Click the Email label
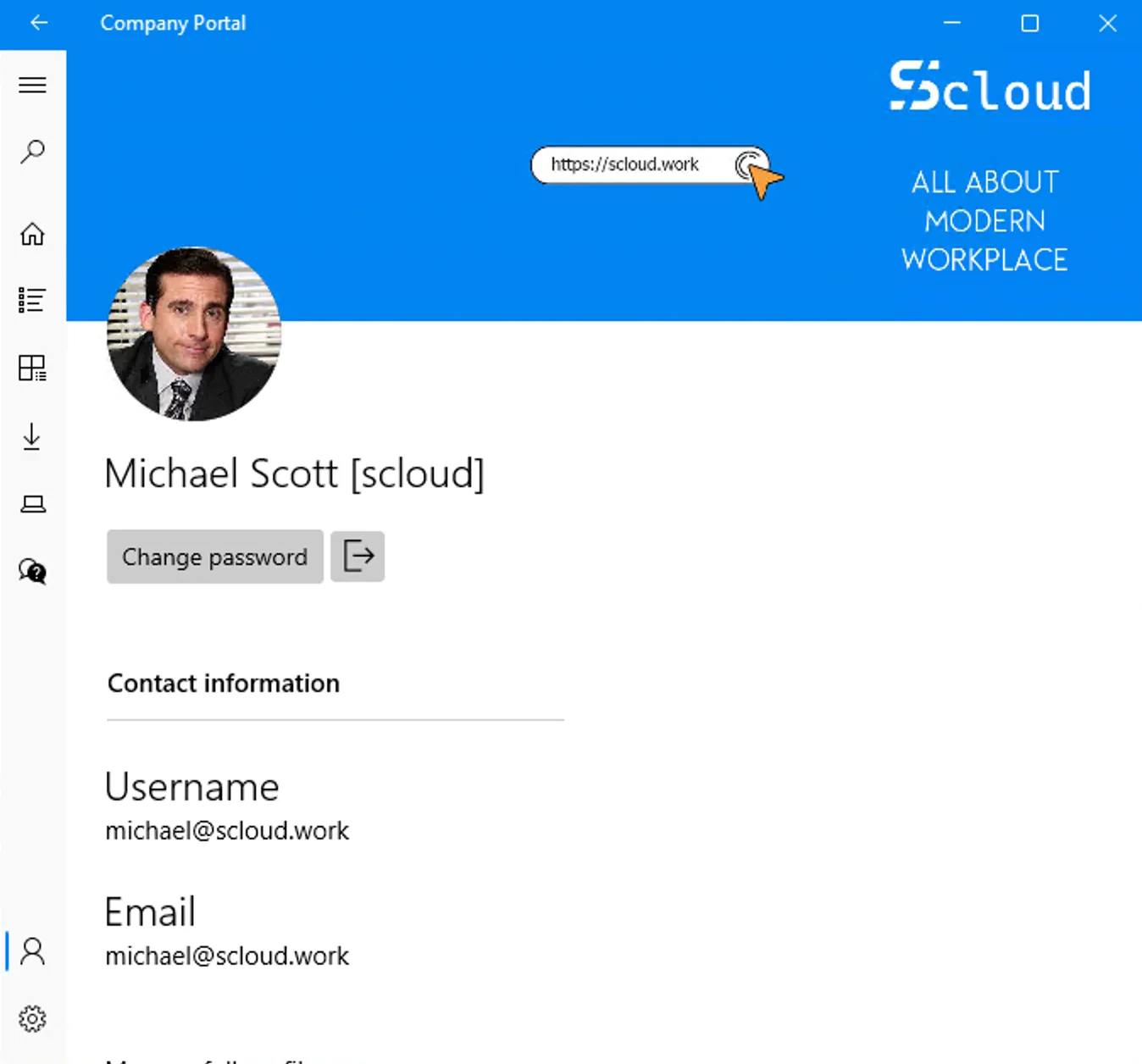This screenshot has width=1142, height=1064. 150,912
